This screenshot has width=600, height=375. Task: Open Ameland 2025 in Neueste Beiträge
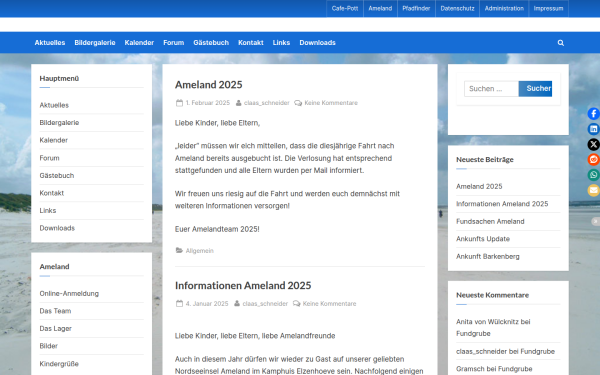tap(479, 186)
